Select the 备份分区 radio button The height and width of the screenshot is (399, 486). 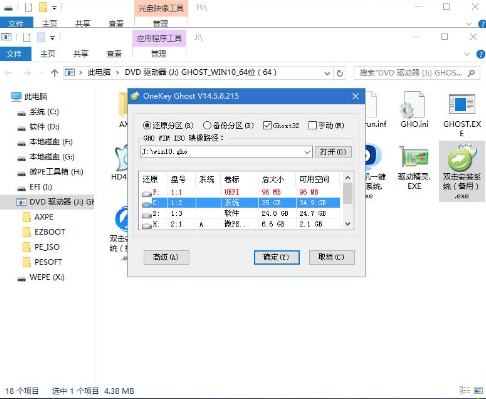[x=207, y=125]
